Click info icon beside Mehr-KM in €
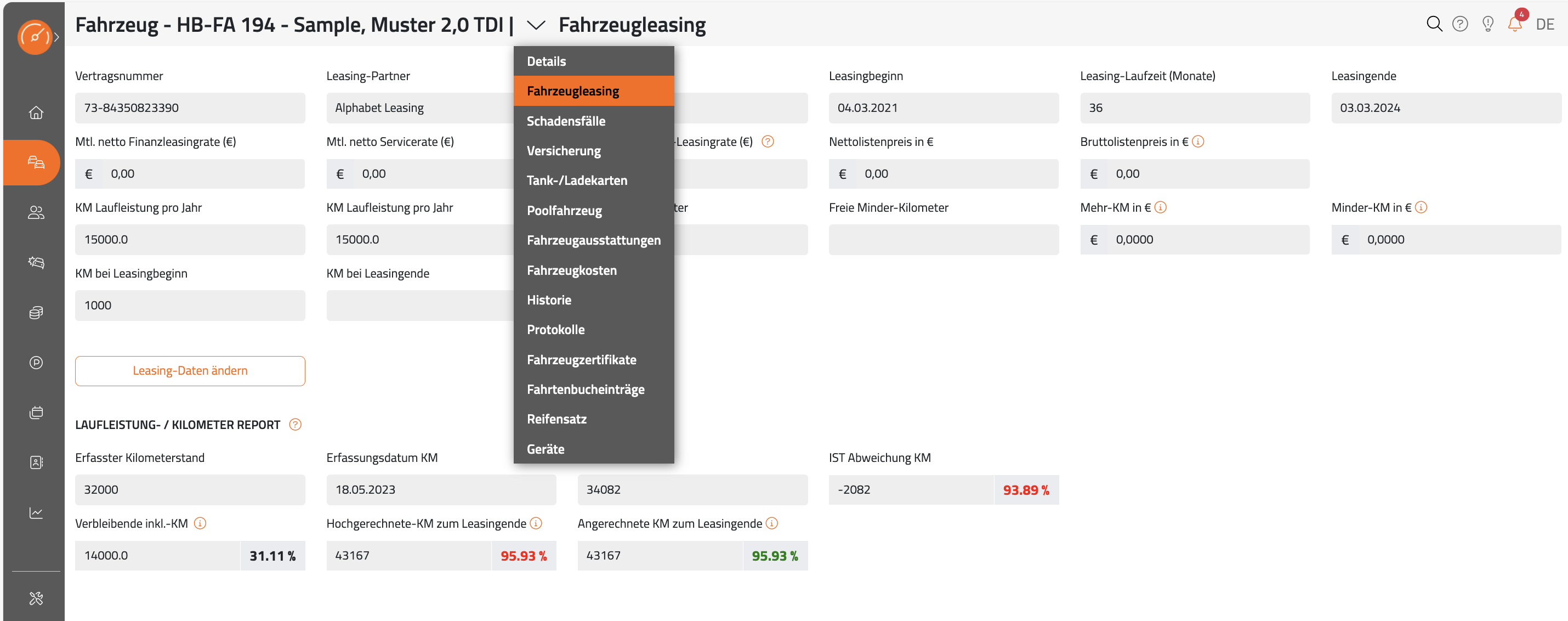The height and width of the screenshot is (621, 1568). pyautogui.click(x=1160, y=207)
